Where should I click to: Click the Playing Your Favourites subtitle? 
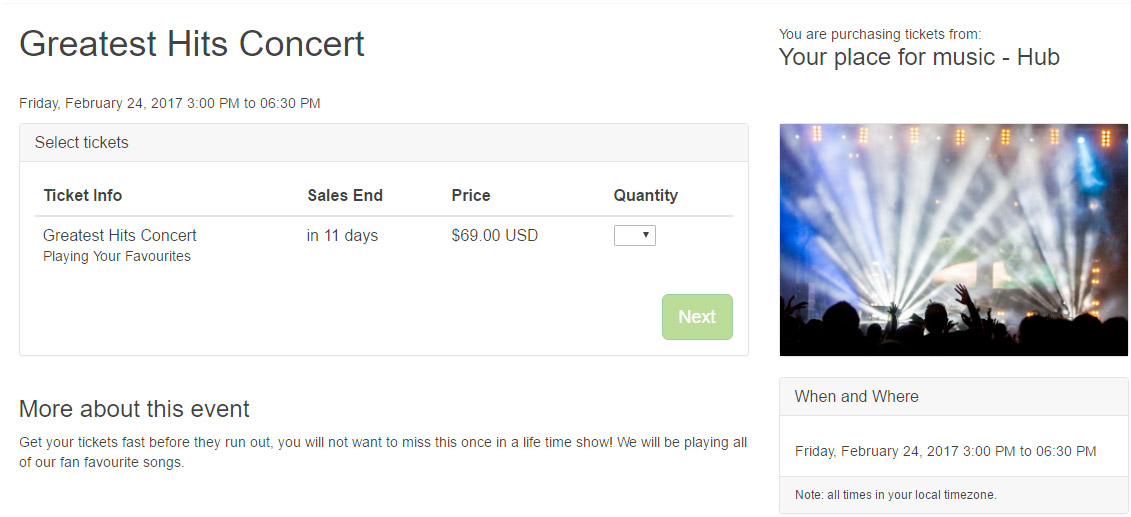pyautogui.click(x=117, y=256)
